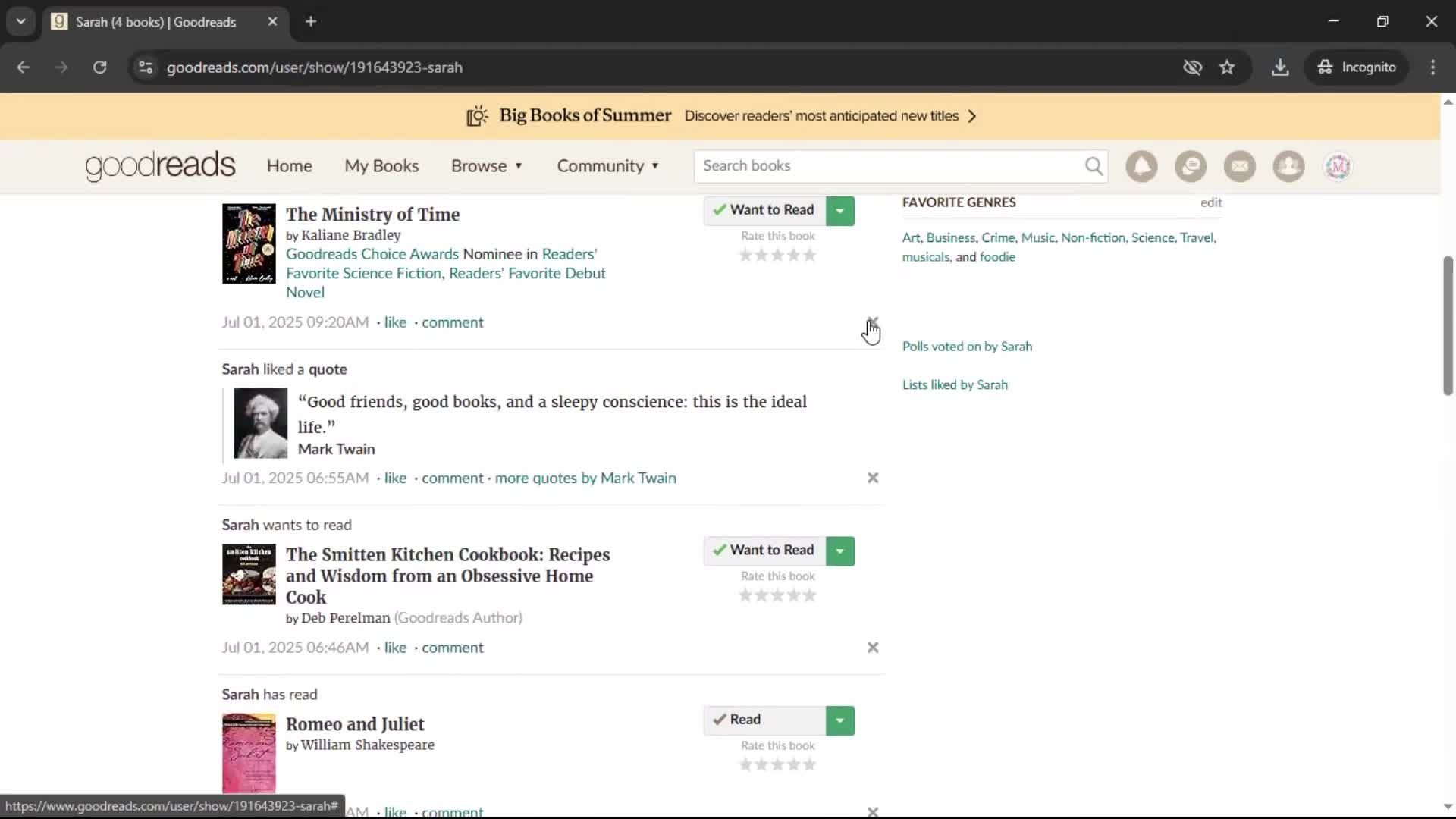Remove the Mark Twain quote update

[873, 478]
